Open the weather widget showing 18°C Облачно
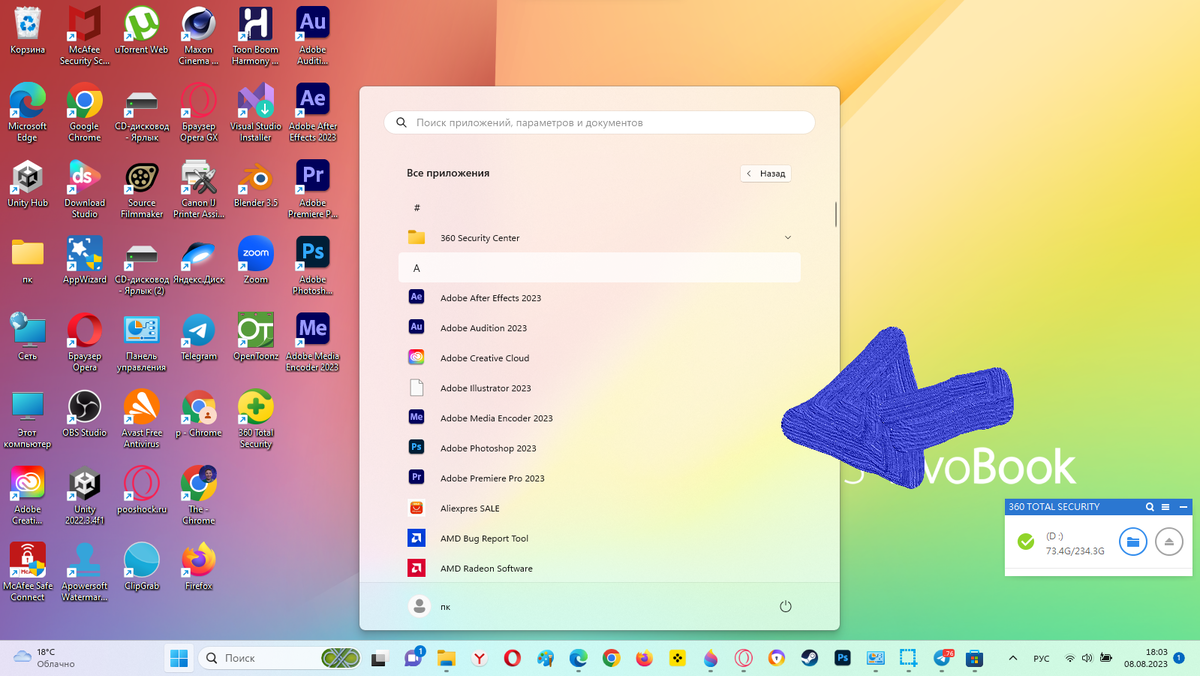1200x676 pixels. tap(45, 658)
